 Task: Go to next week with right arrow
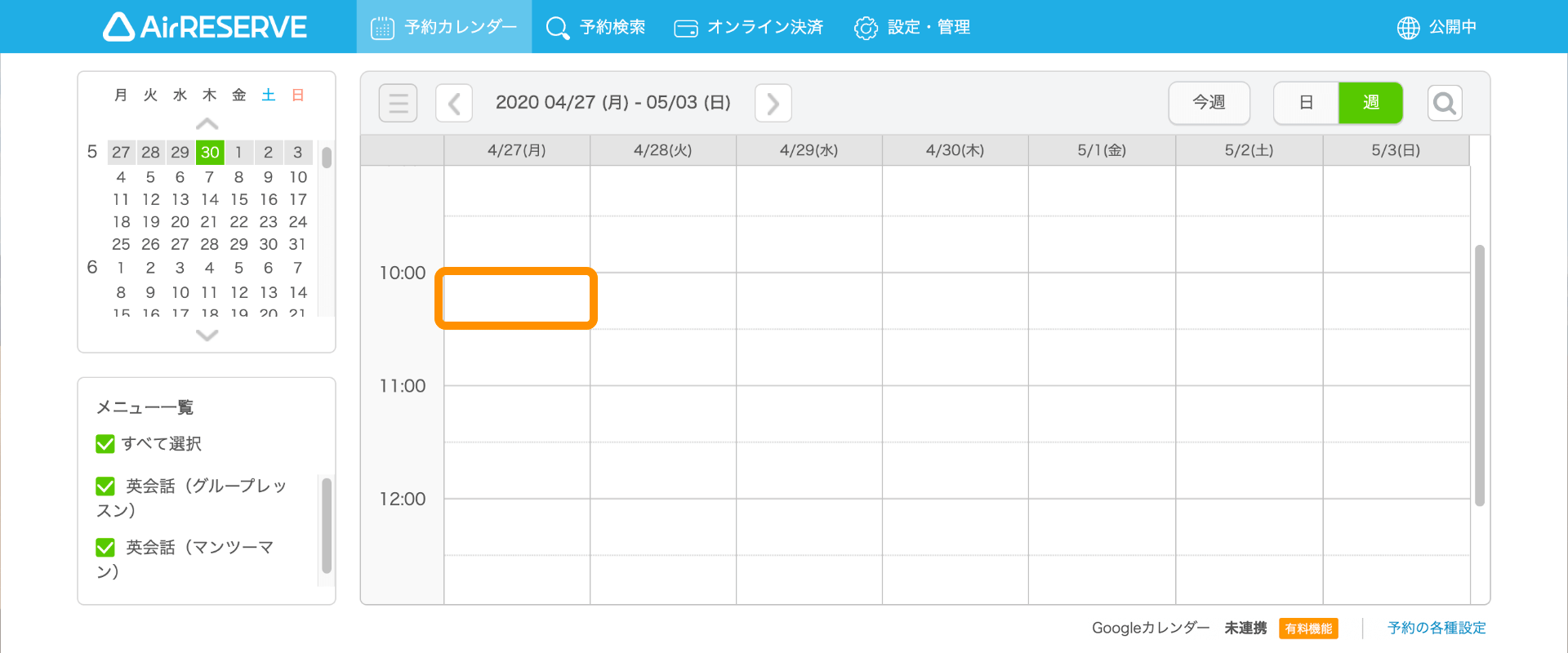click(773, 103)
